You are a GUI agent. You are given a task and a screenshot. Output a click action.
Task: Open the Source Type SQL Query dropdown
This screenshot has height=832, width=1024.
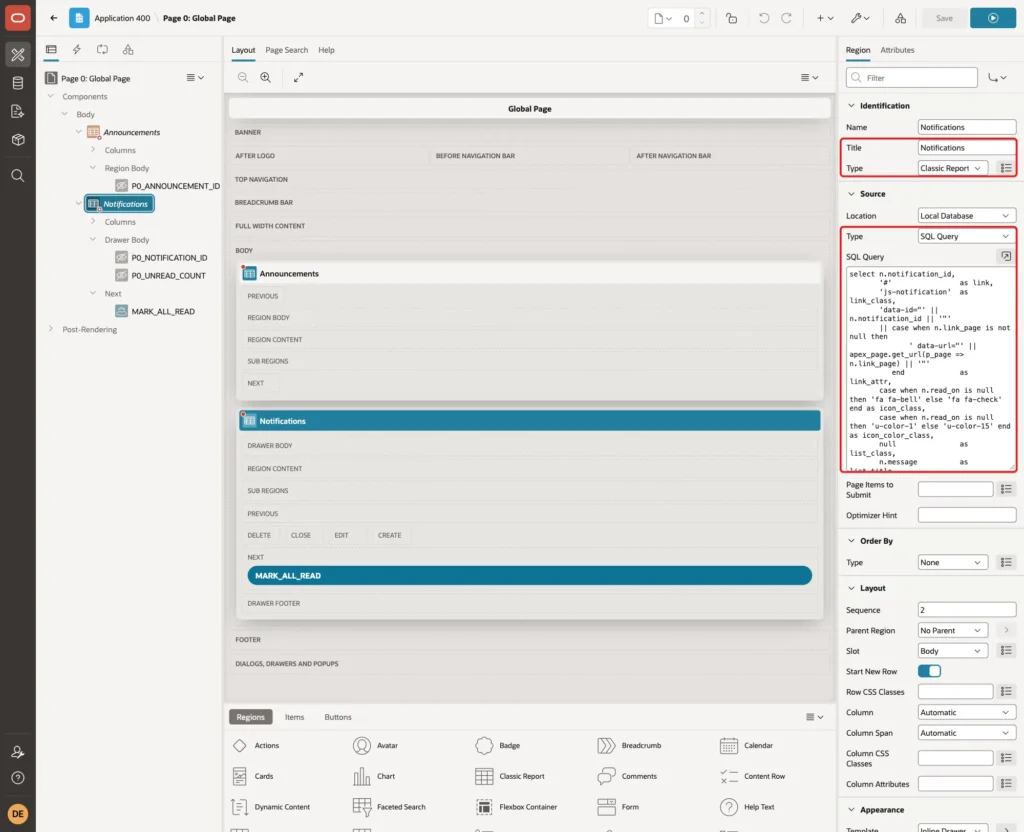click(x=966, y=236)
